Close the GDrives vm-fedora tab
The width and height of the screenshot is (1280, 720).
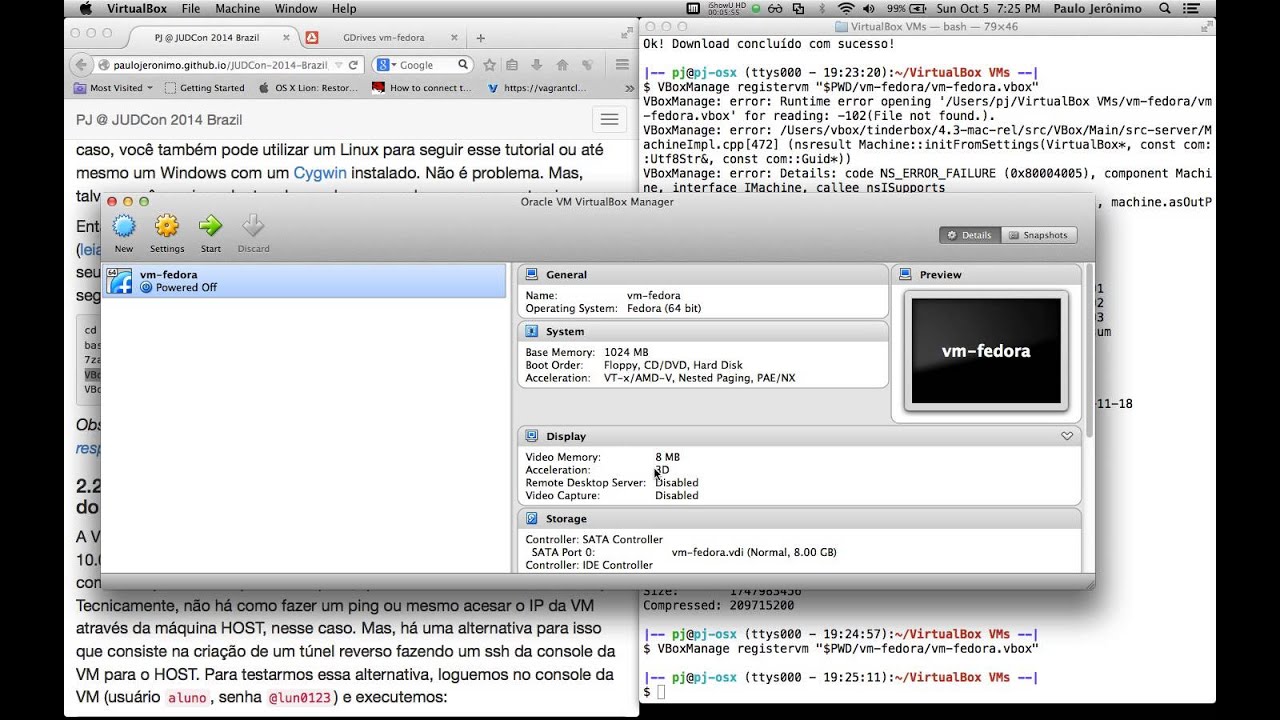[453, 38]
